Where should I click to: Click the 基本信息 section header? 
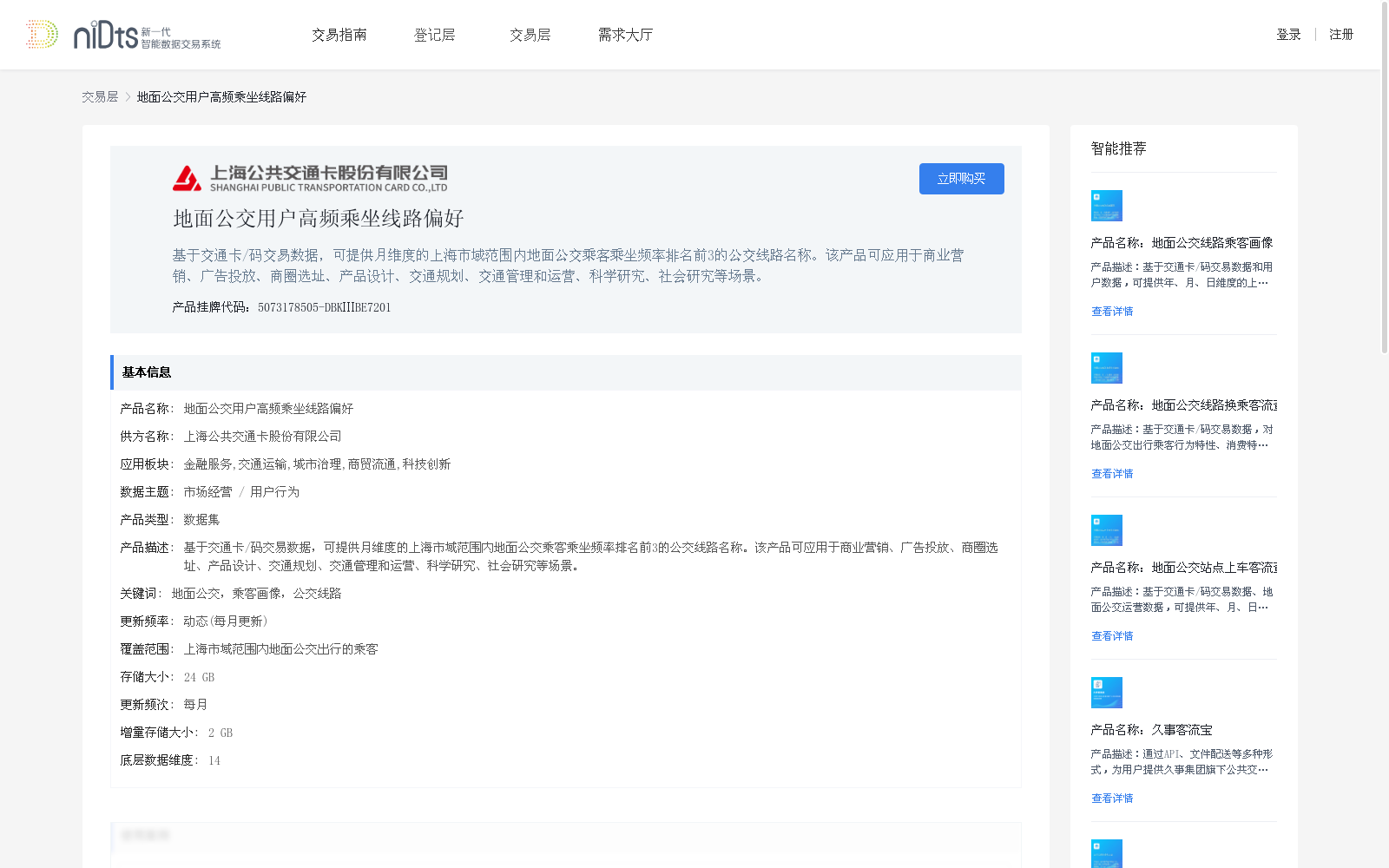click(x=566, y=372)
